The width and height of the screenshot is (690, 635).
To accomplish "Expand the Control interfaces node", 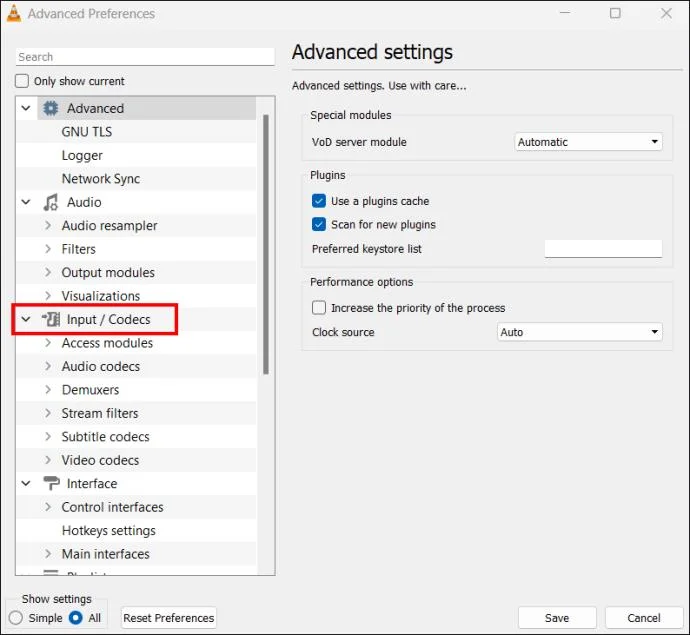I will [x=48, y=507].
